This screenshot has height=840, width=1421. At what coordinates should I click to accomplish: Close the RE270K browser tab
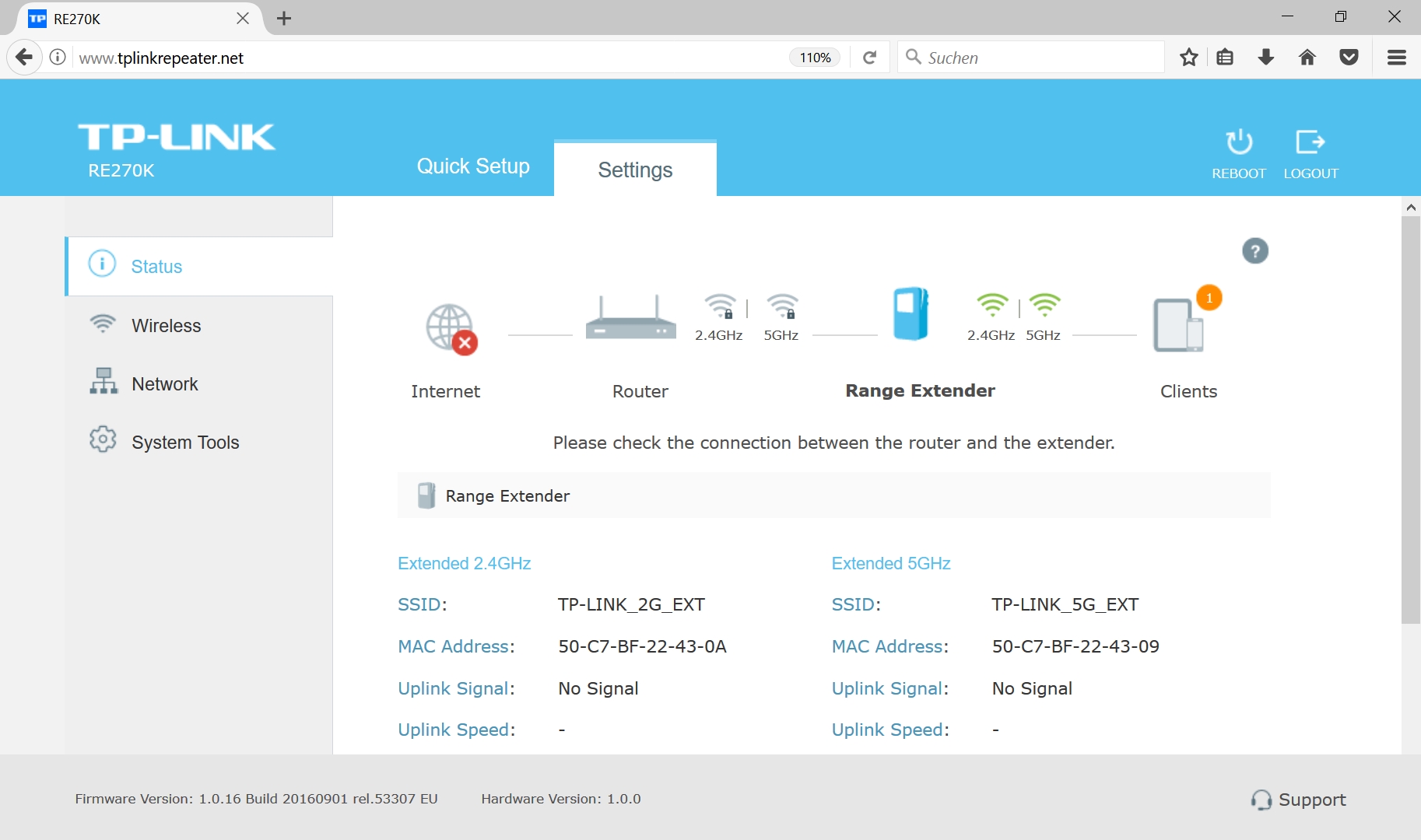tap(243, 18)
